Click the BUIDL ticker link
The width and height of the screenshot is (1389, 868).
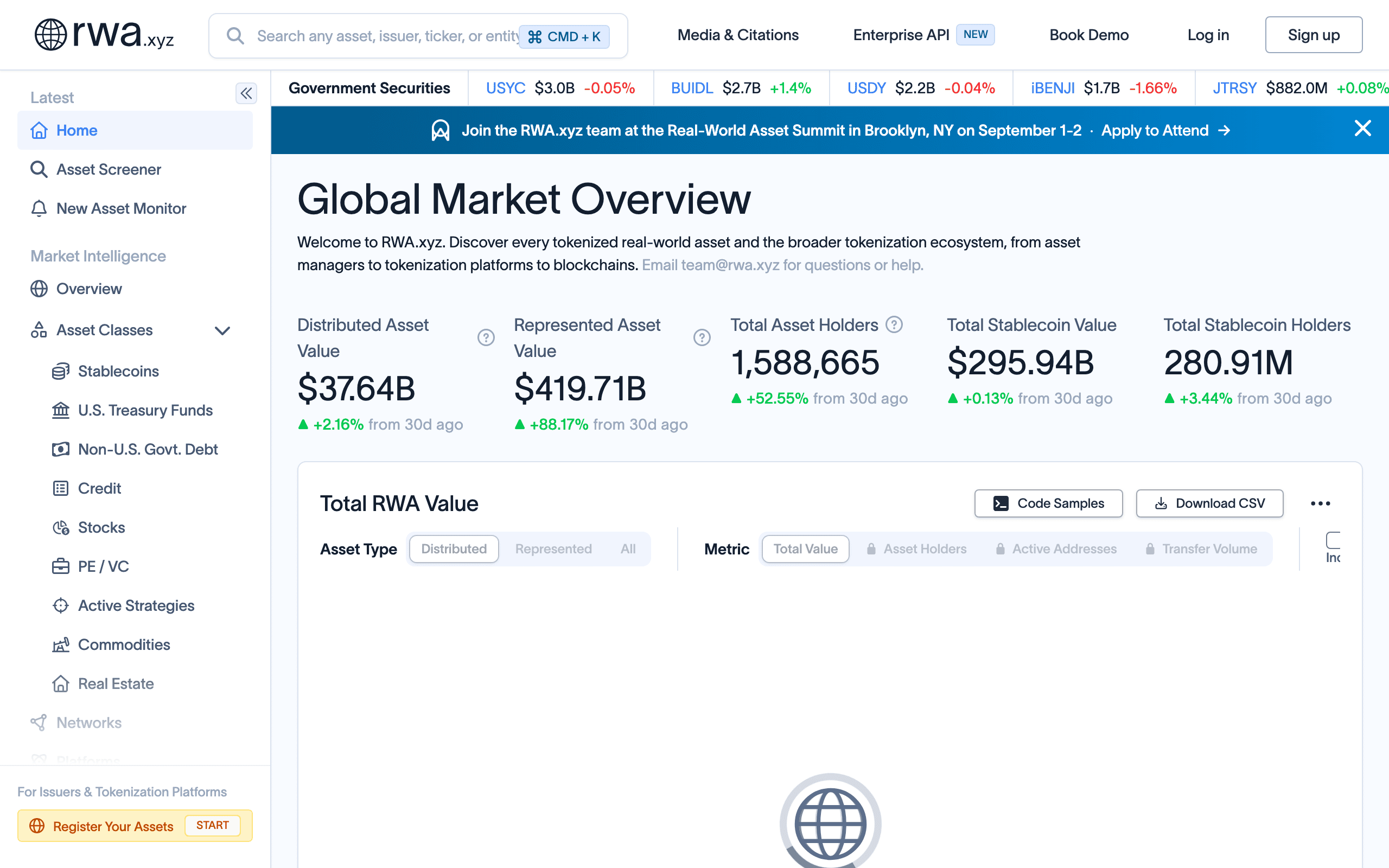(x=692, y=88)
